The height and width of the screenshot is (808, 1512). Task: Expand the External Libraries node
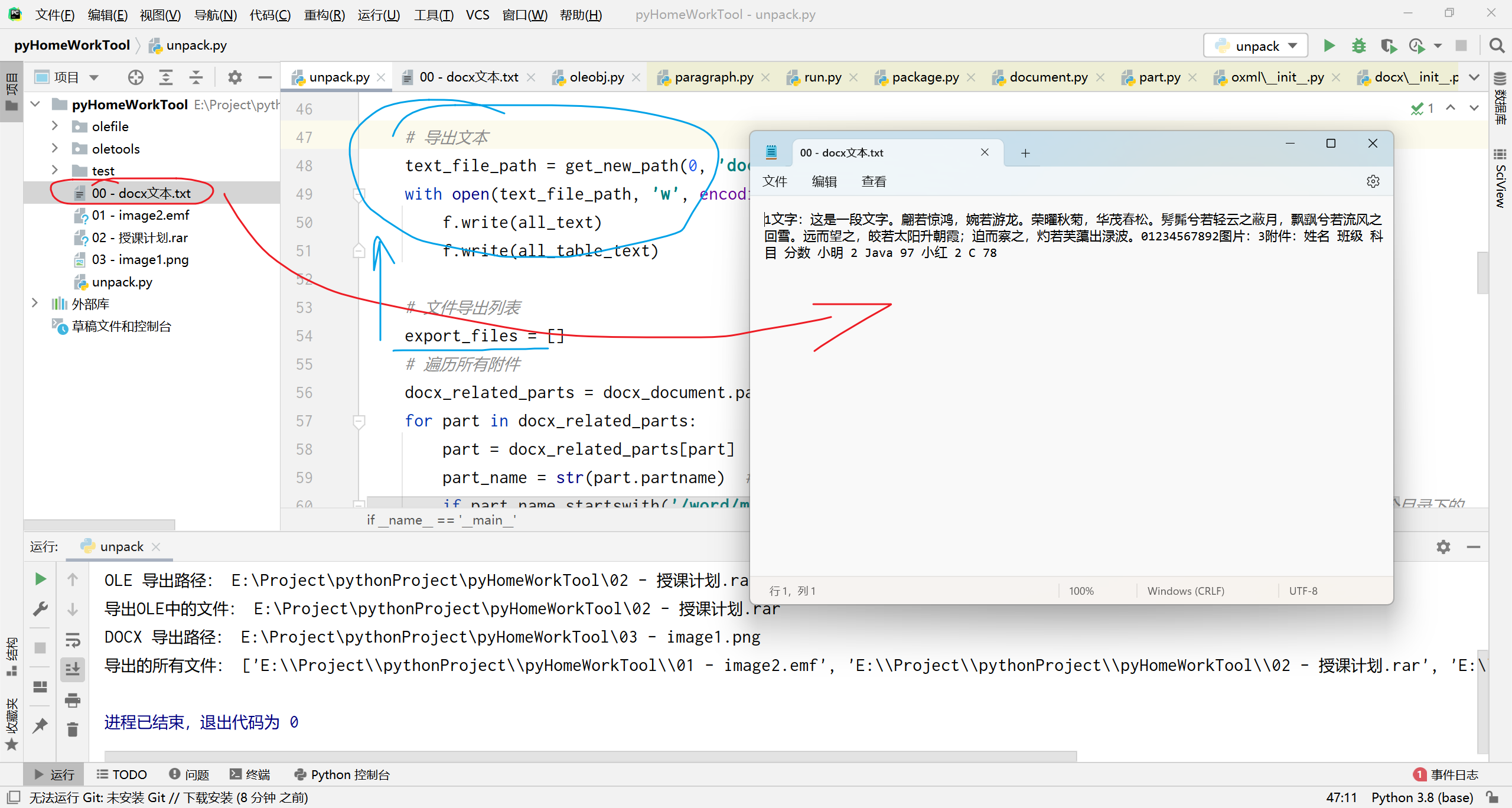pos(34,304)
